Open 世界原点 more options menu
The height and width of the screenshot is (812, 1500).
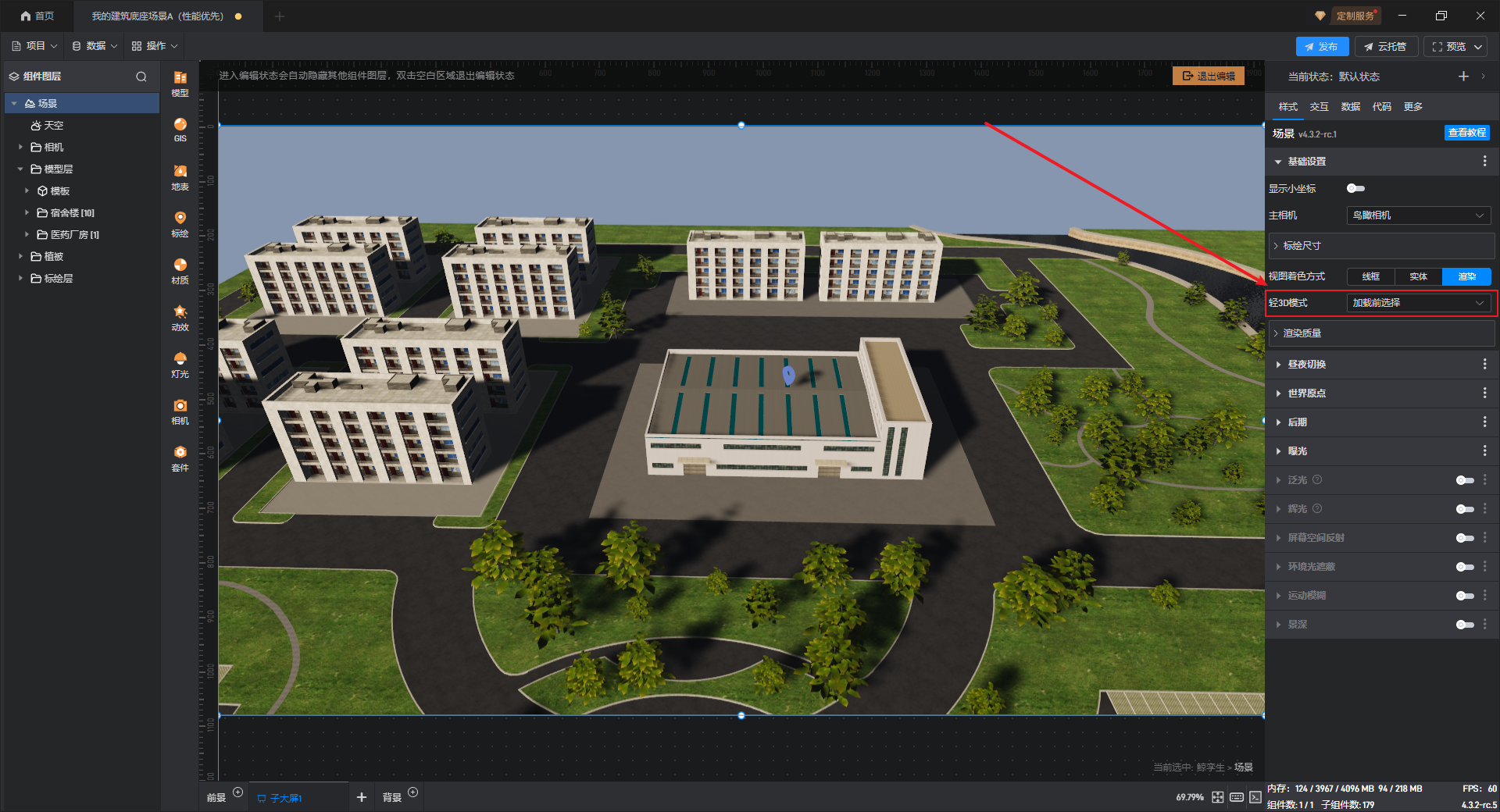pyautogui.click(x=1484, y=394)
